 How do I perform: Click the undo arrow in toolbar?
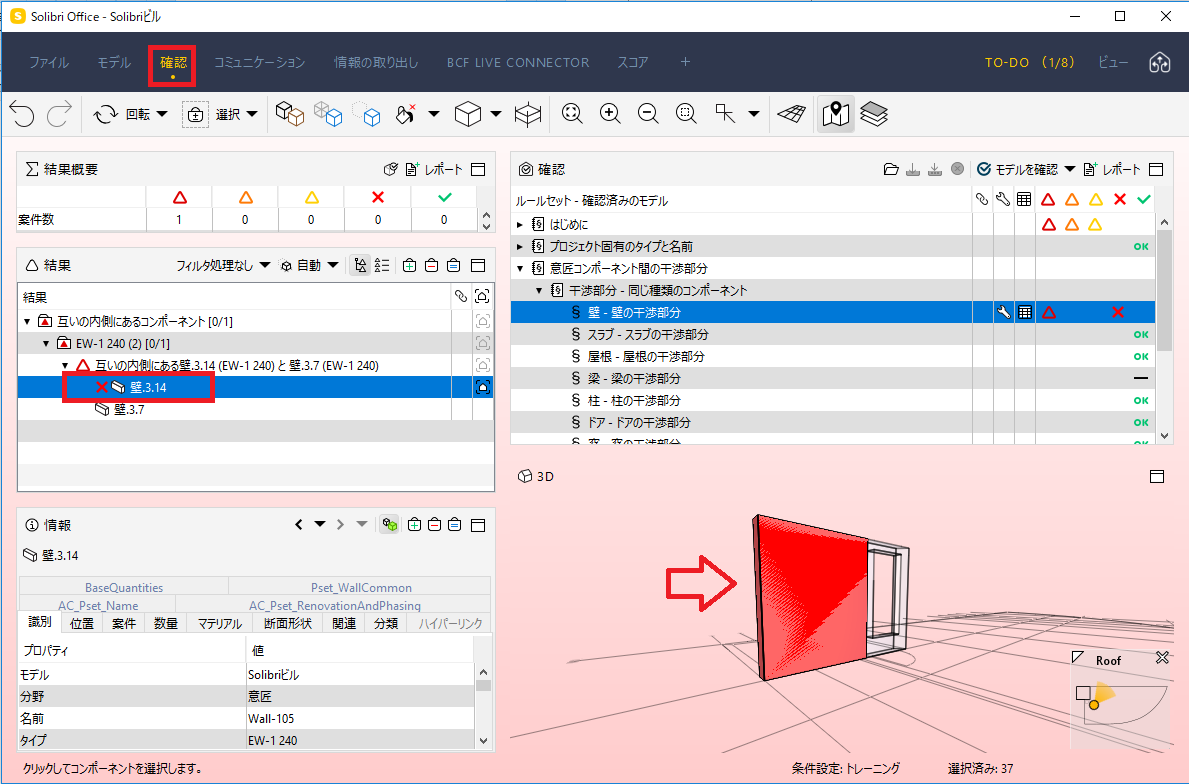tap(22, 114)
